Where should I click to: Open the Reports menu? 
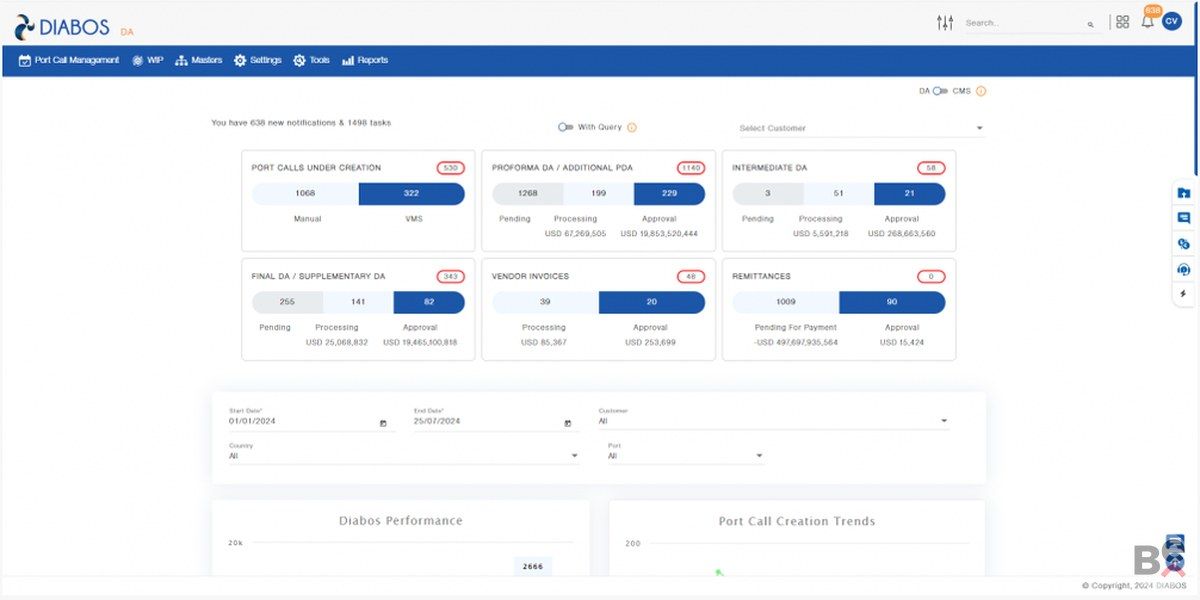coord(365,60)
